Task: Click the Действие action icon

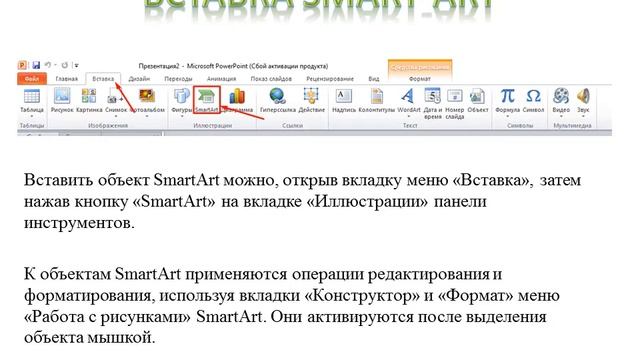Action: click(311, 96)
